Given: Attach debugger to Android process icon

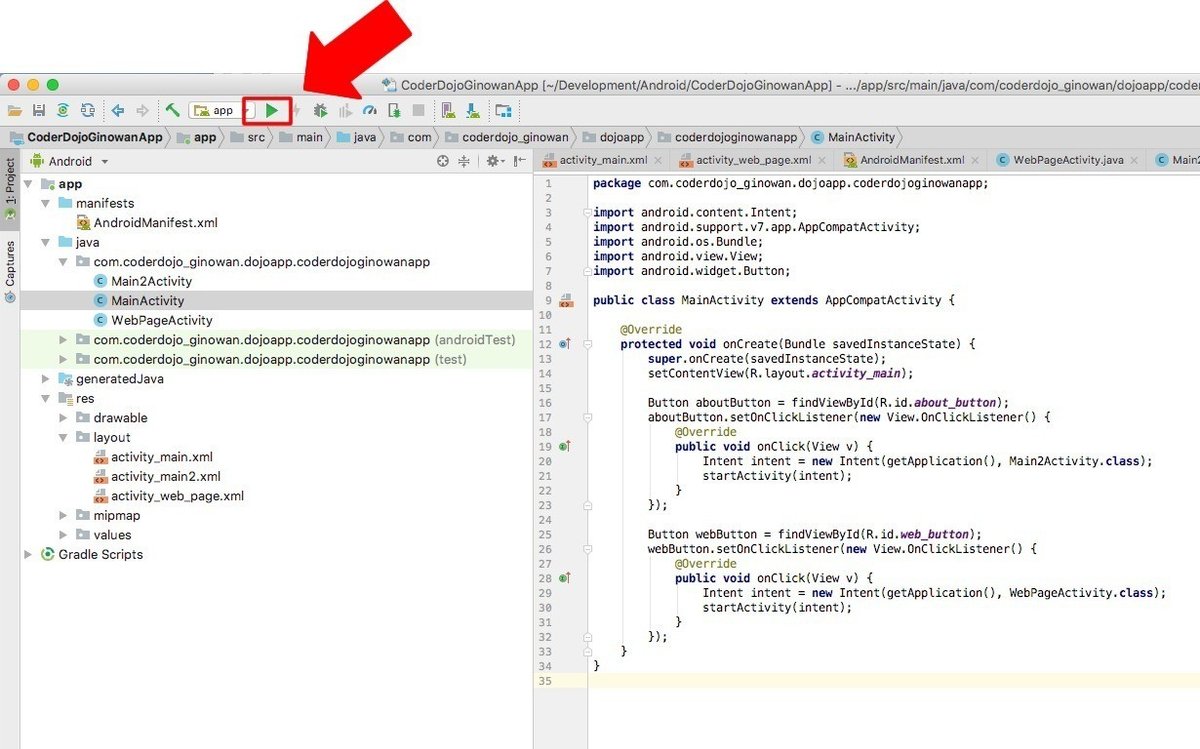Looking at the screenshot, I should (395, 110).
